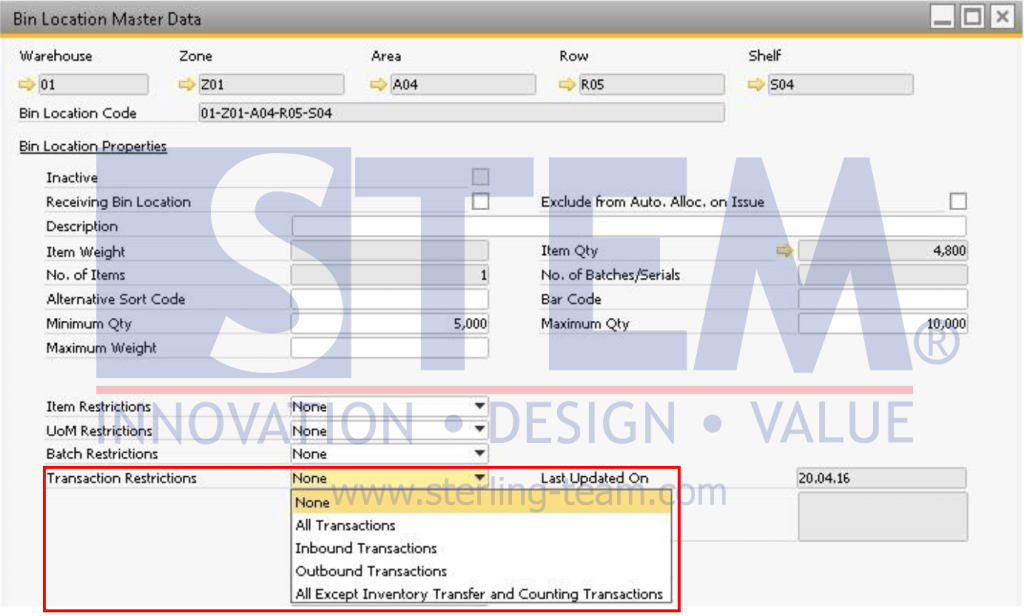Open the Item Qty link arrow
1024x616 pixels.
(784, 250)
